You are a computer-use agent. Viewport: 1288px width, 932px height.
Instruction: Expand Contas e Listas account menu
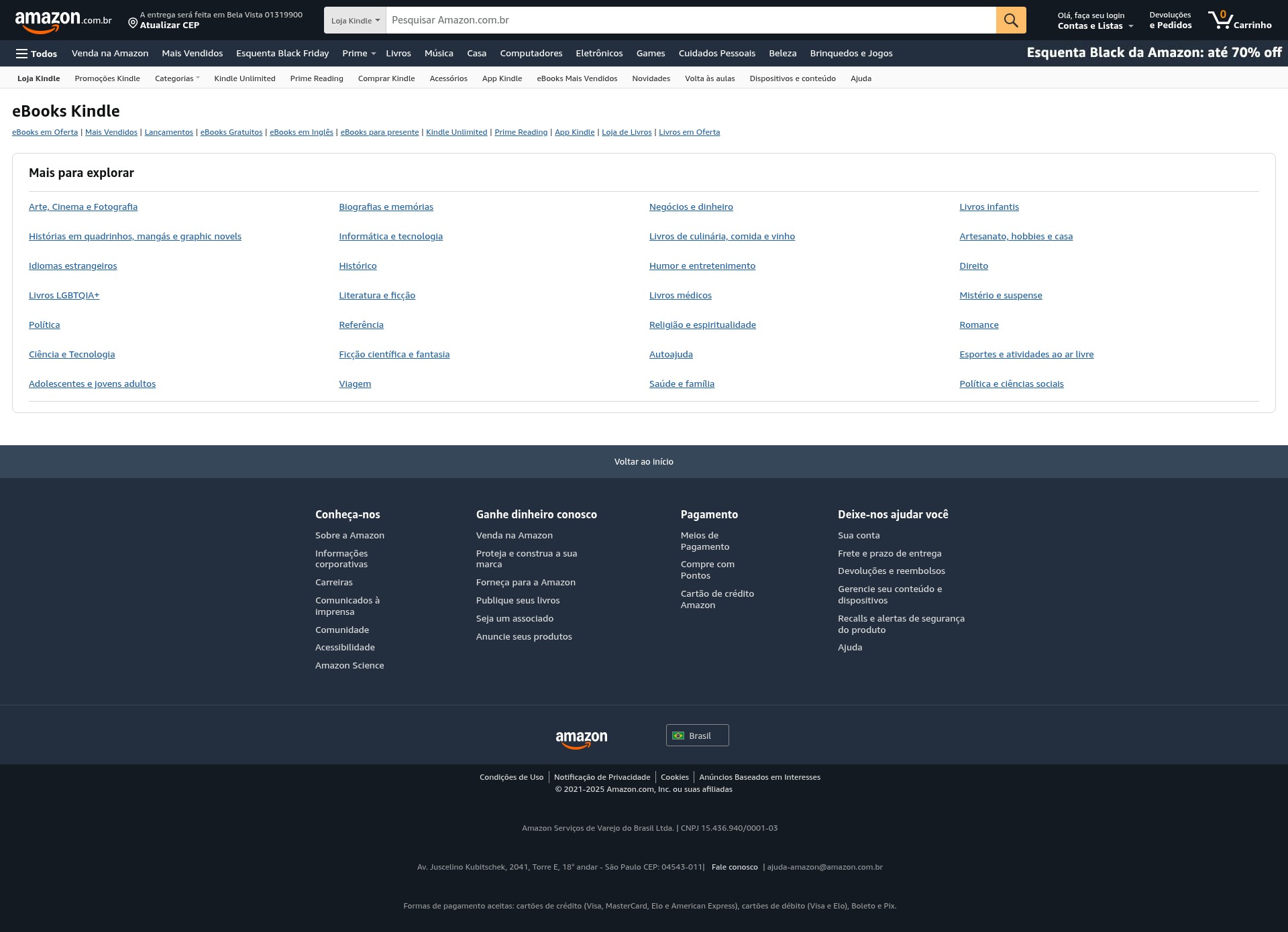(1095, 20)
